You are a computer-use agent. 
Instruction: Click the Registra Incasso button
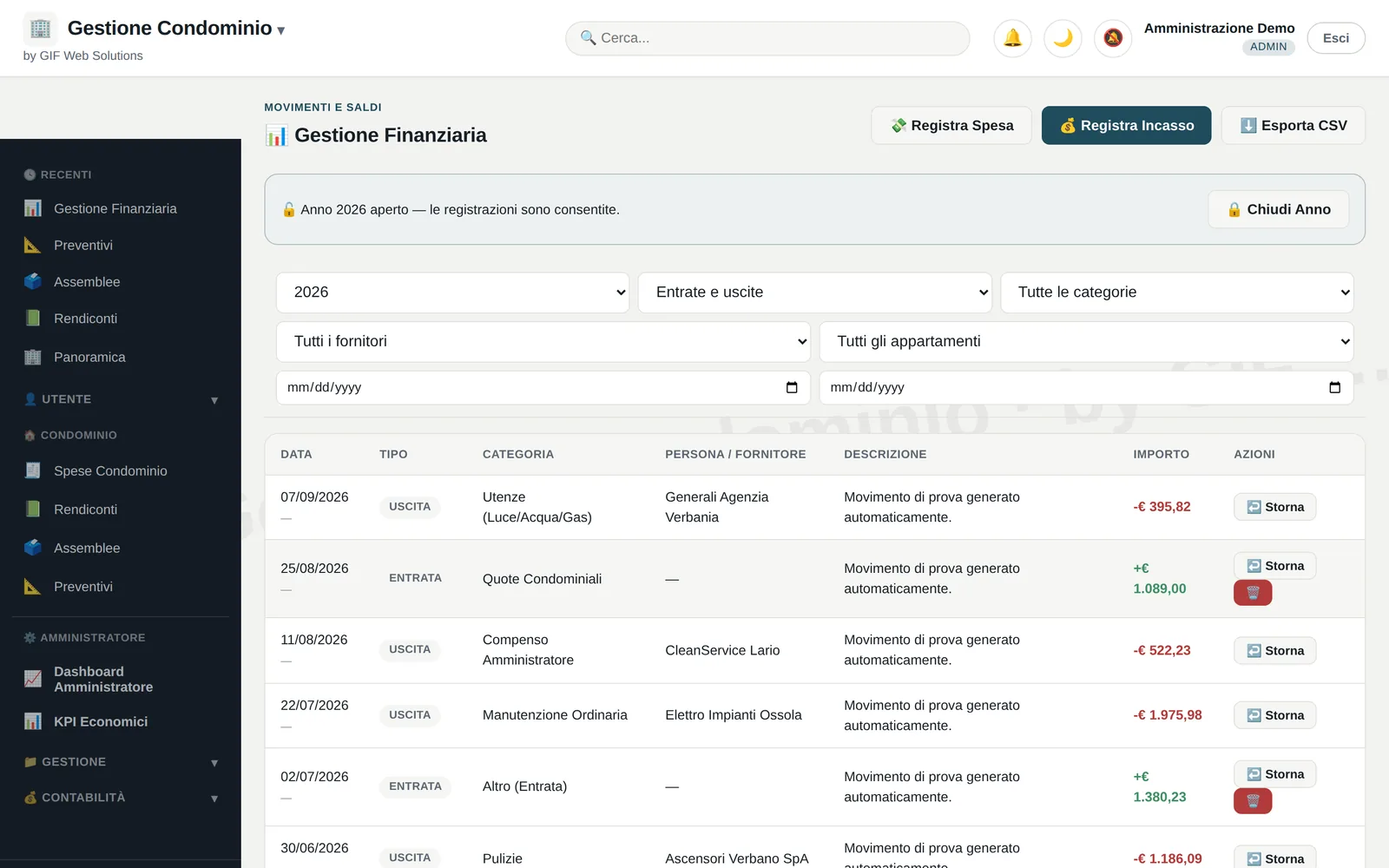(1126, 126)
